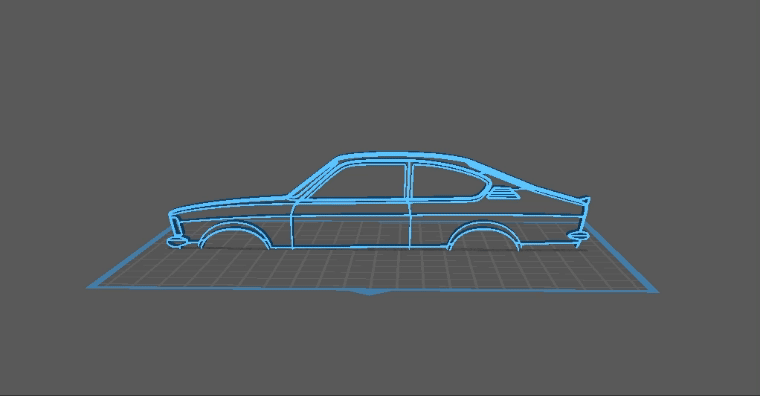Image resolution: width=760 pixels, height=396 pixels.
Task: Click the car's front door panel
Action: (351, 224)
